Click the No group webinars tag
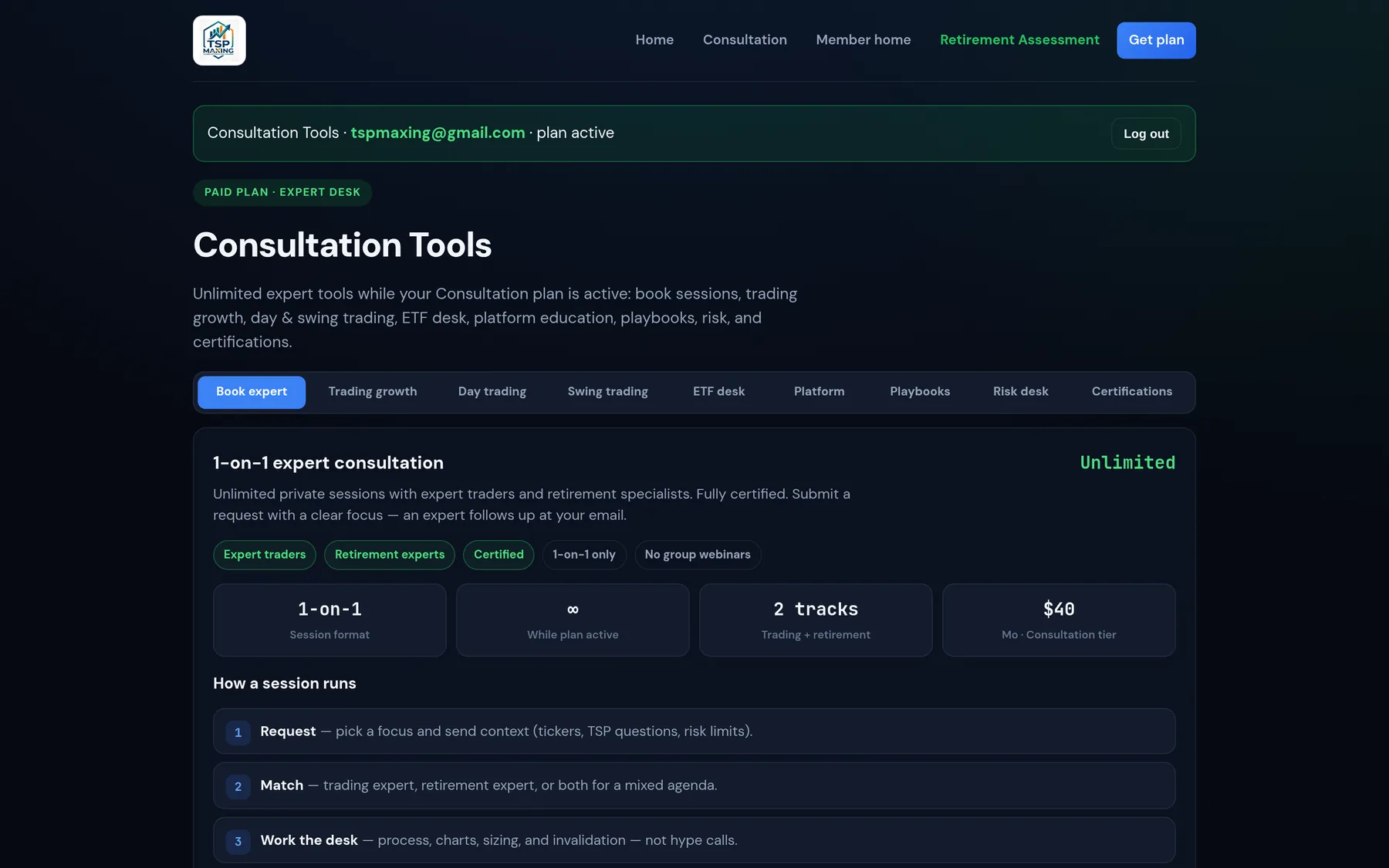This screenshot has width=1389, height=868. click(698, 555)
